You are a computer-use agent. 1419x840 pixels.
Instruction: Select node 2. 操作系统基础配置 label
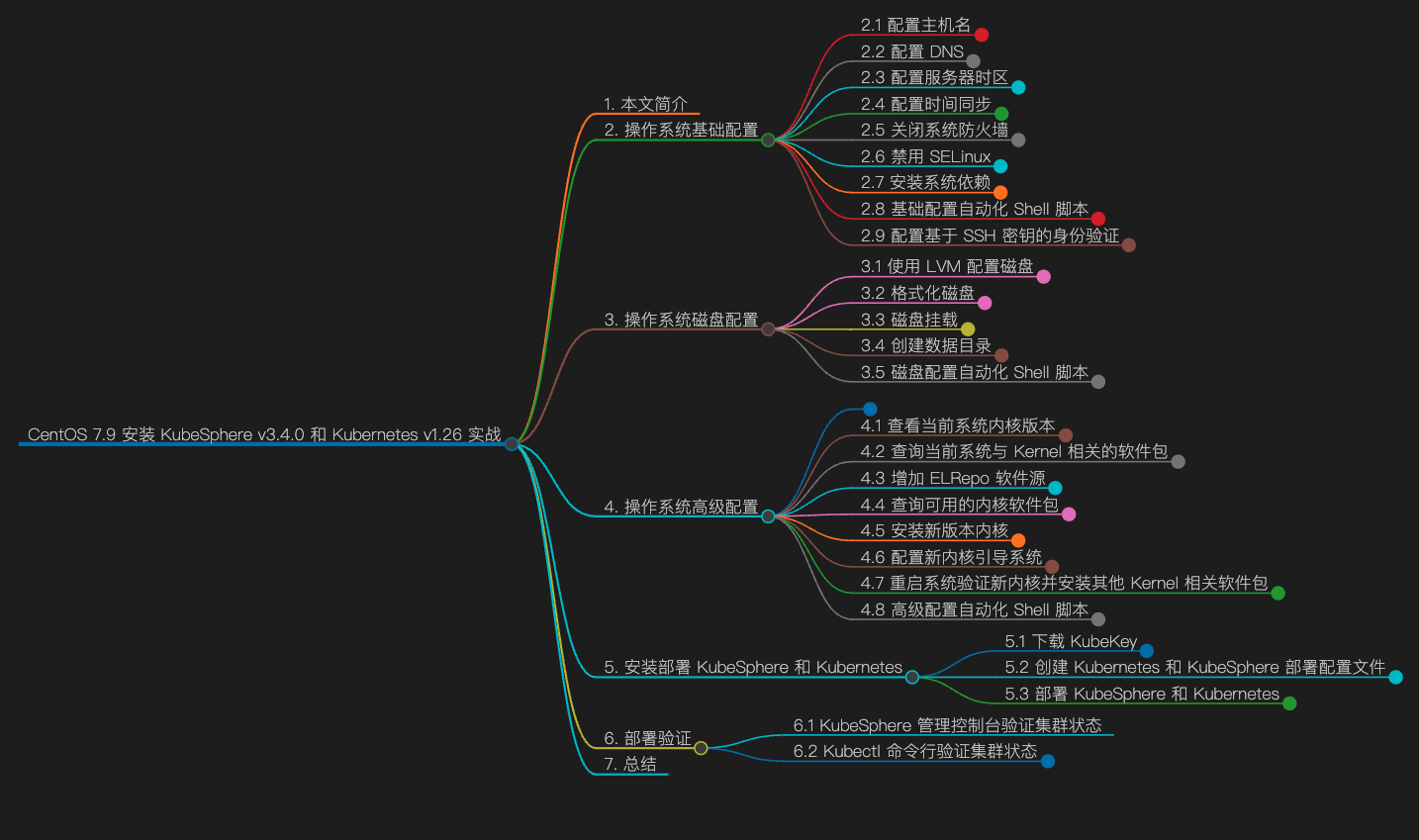681,130
